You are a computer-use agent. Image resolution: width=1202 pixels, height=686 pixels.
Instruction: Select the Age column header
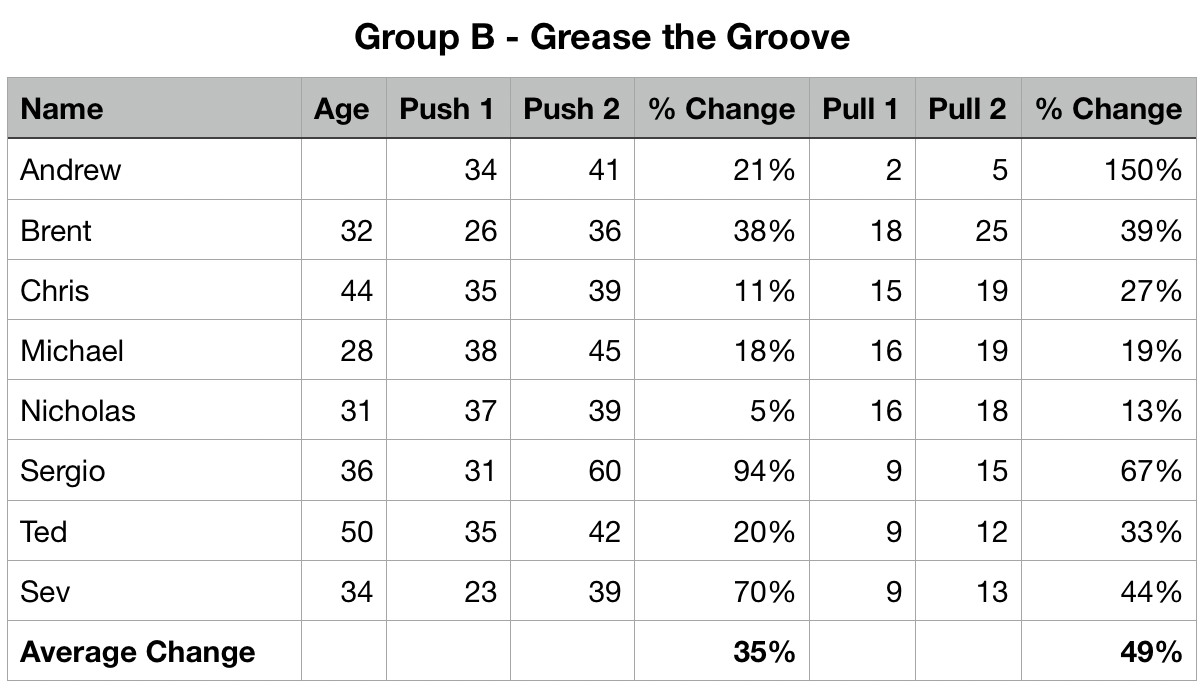pyautogui.click(x=342, y=109)
